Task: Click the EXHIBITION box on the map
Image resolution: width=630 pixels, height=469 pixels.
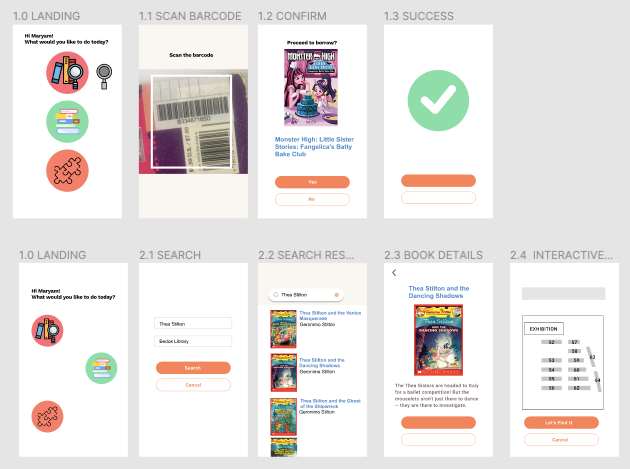Action: pos(544,329)
